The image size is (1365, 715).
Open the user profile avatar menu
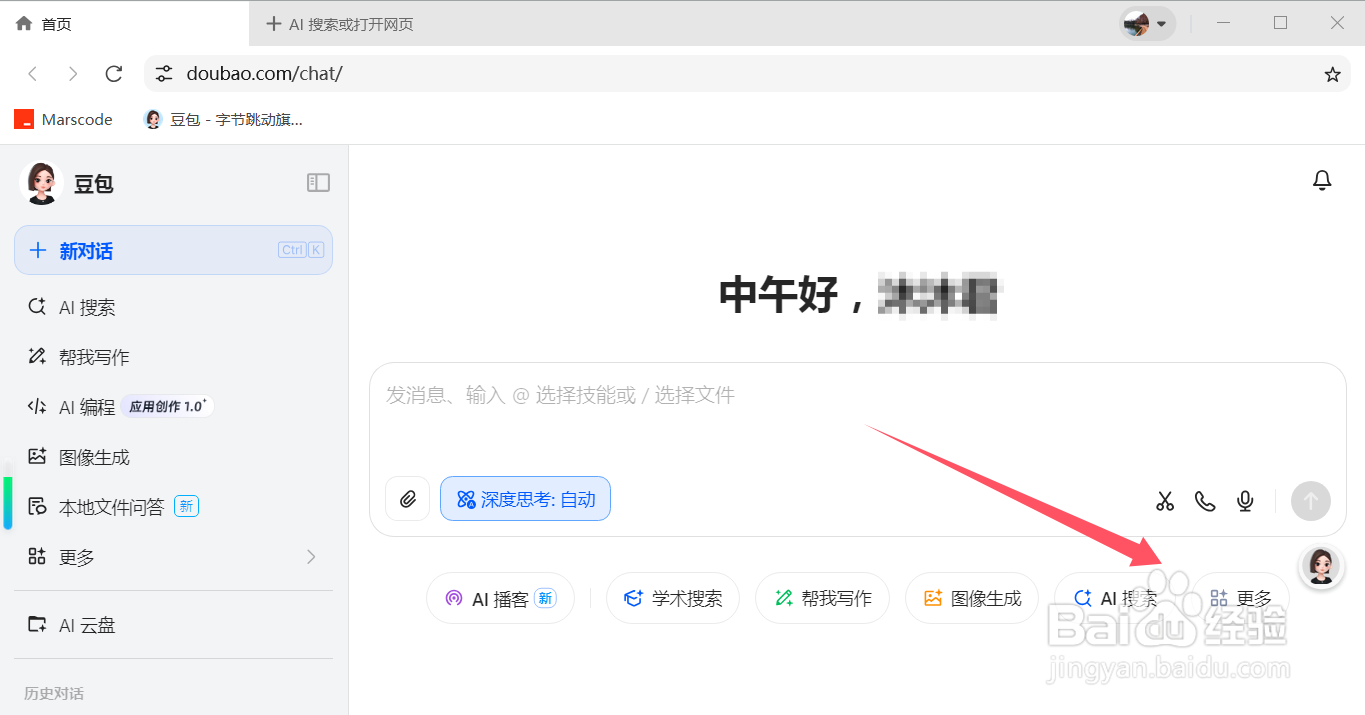click(1147, 24)
